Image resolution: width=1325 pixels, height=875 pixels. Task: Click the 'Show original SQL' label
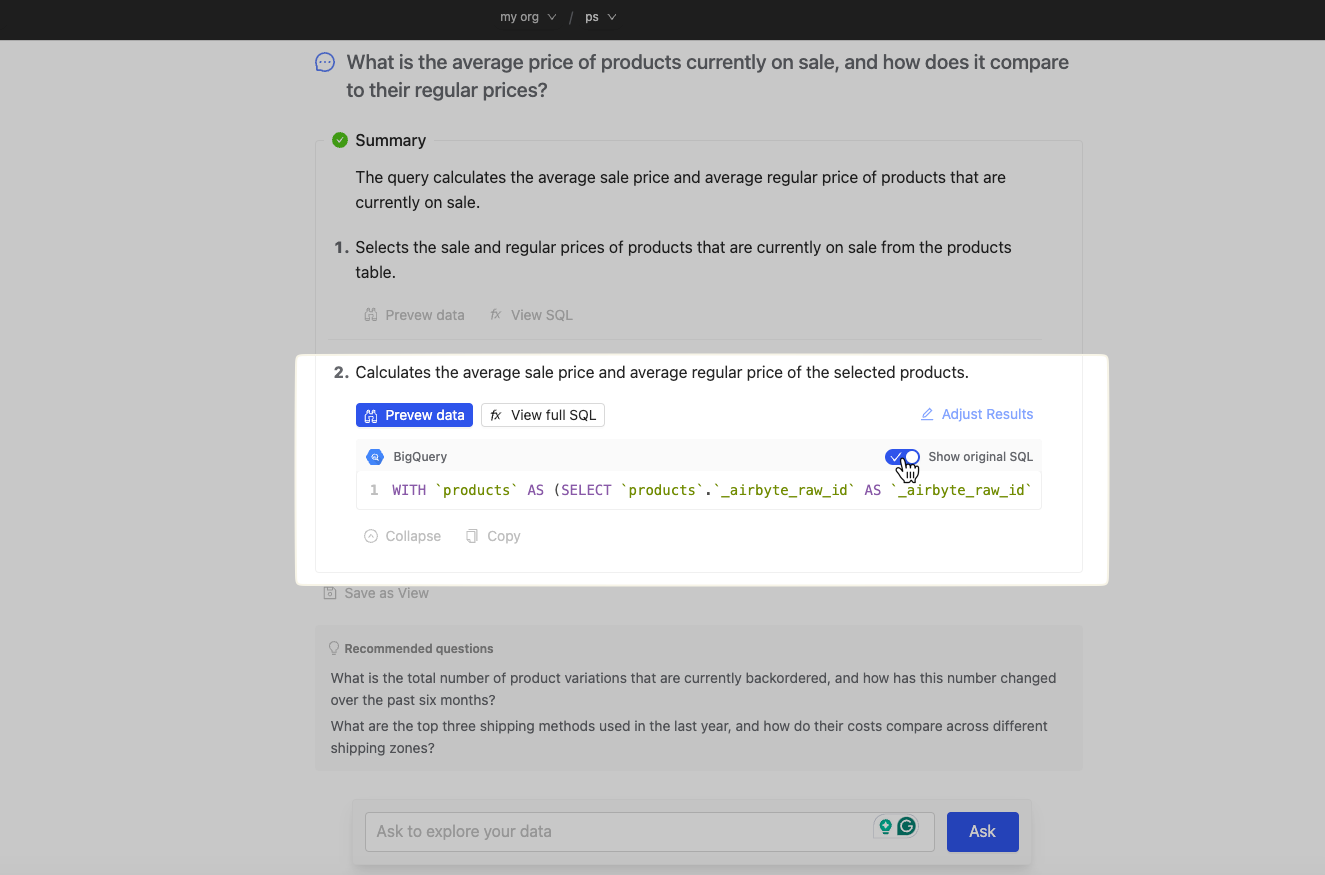(x=980, y=457)
